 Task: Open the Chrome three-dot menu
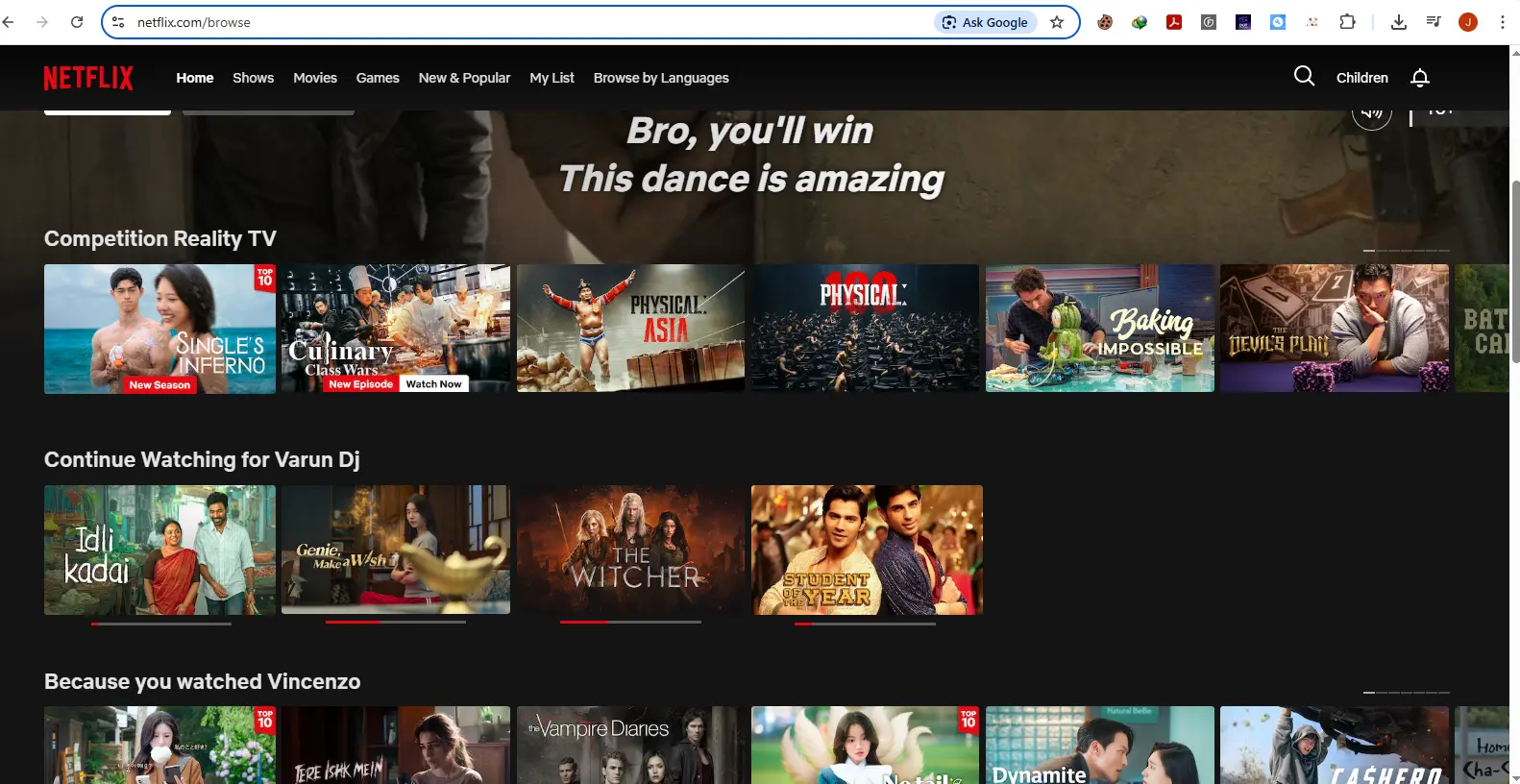pyautogui.click(x=1503, y=22)
